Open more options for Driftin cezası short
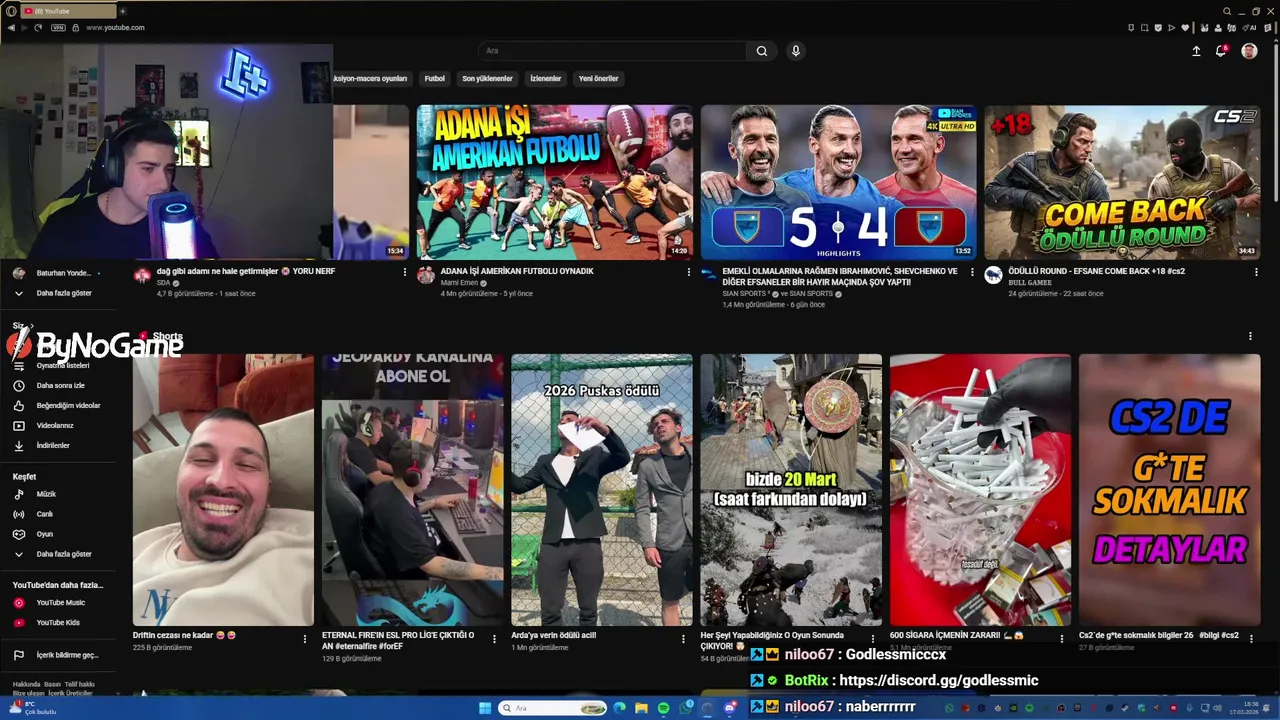The height and width of the screenshot is (720, 1280). click(305, 638)
